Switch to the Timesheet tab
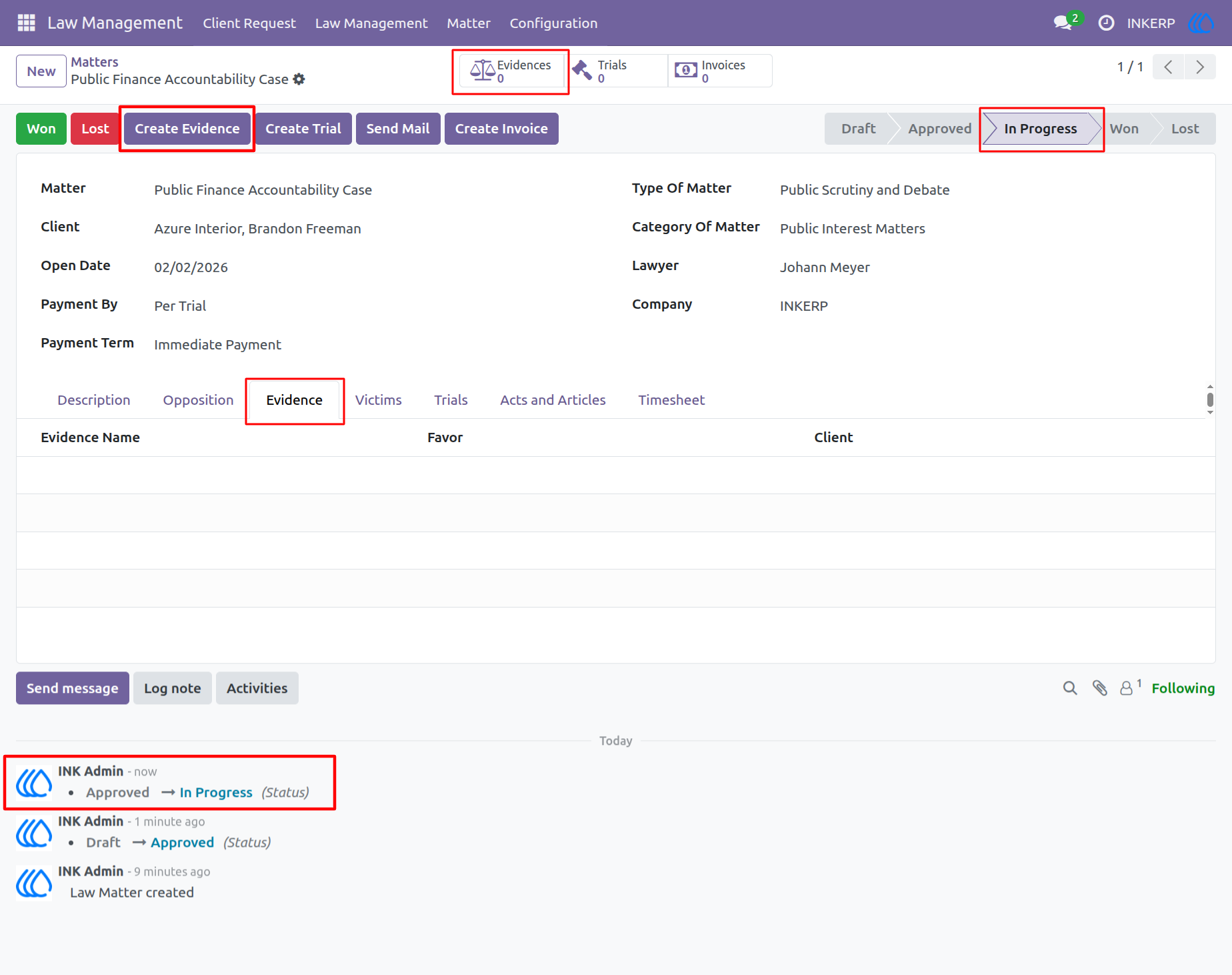This screenshot has height=975, width=1232. pos(671,399)
